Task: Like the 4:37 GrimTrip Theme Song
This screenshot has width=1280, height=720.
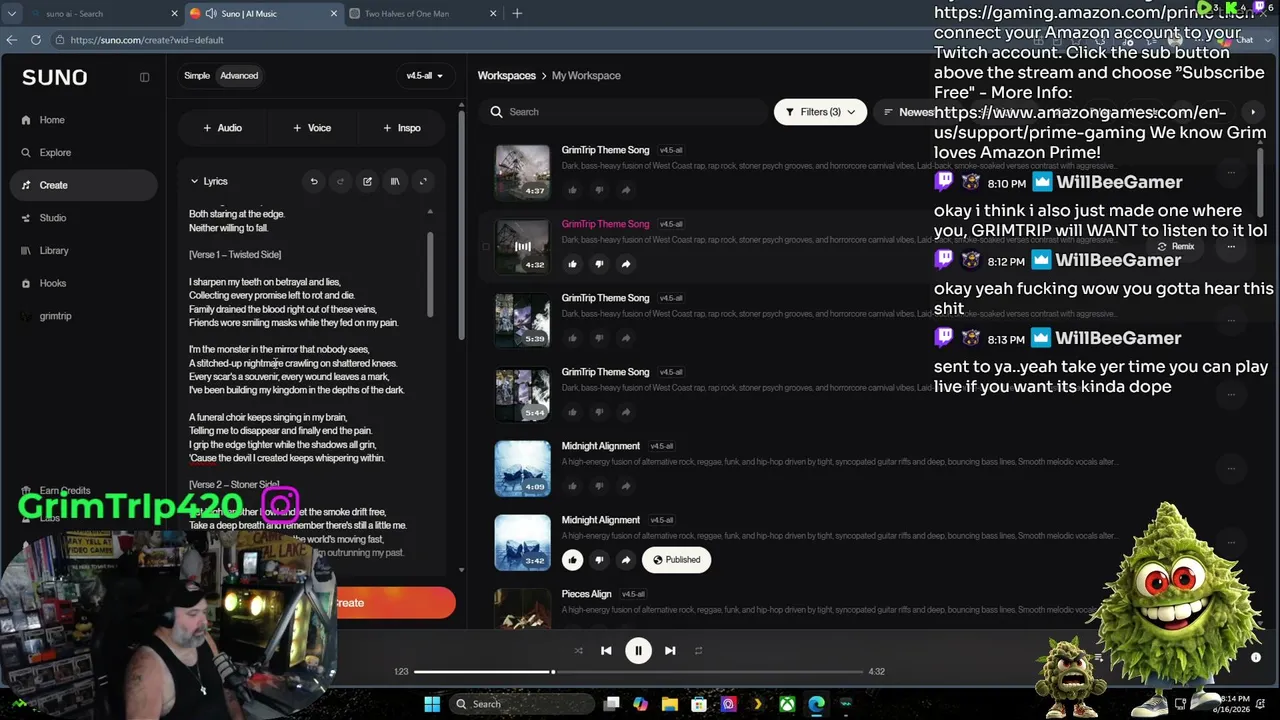Action: click(572, 190)
